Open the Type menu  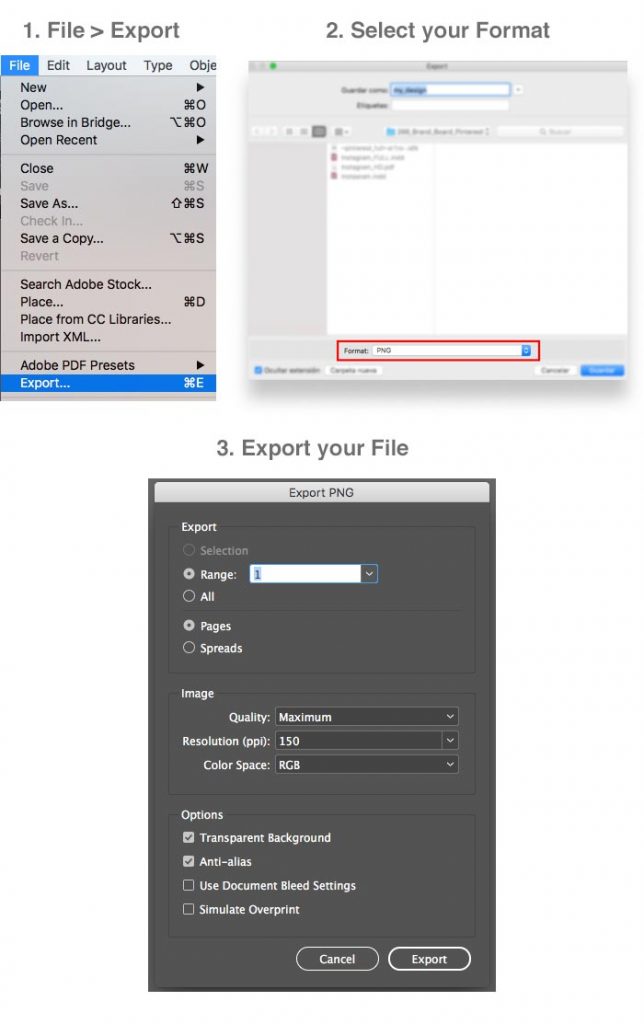pyautogui.click(x=158, y=65)
